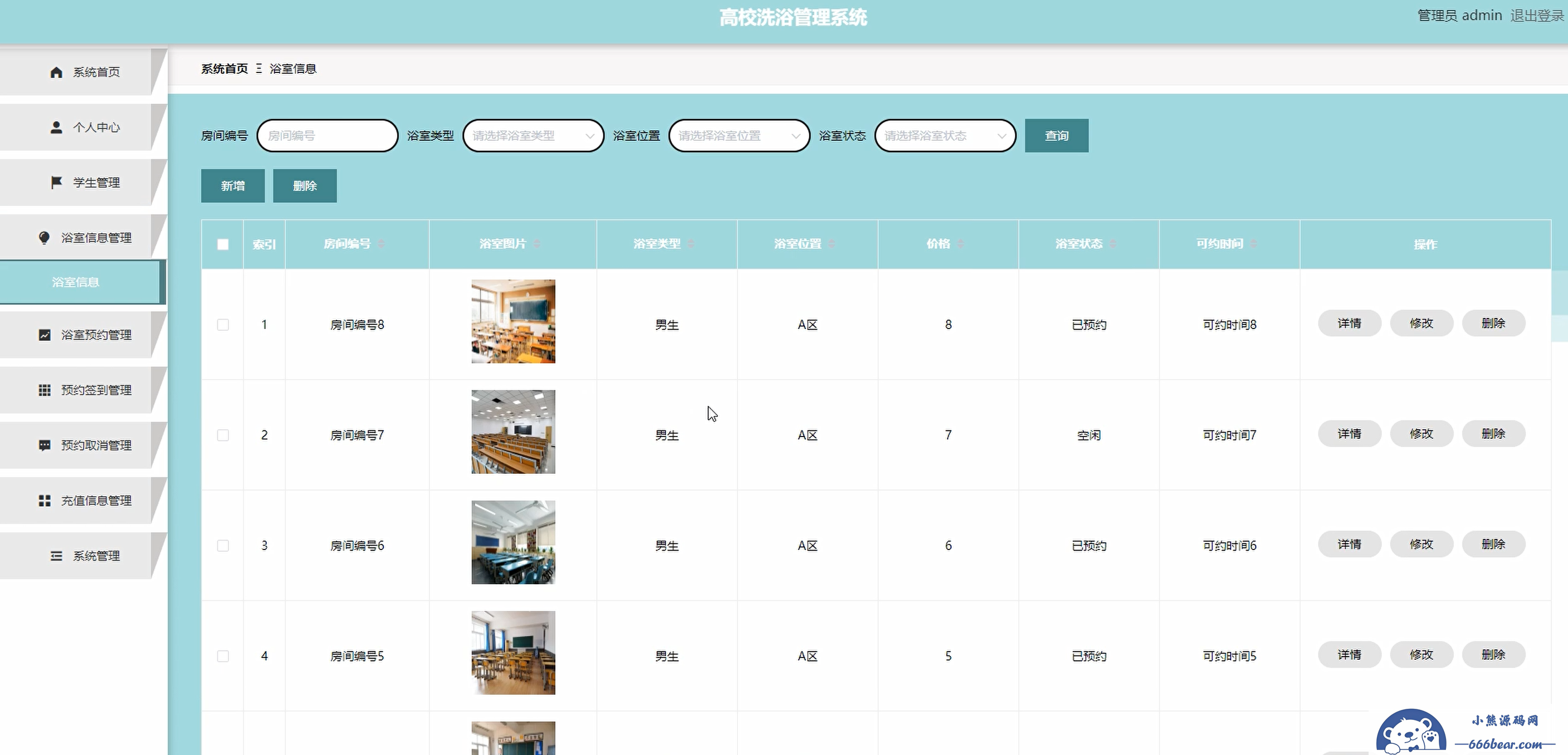
Task: Toggle the select-all checkbox in table header
Action: 223,244
